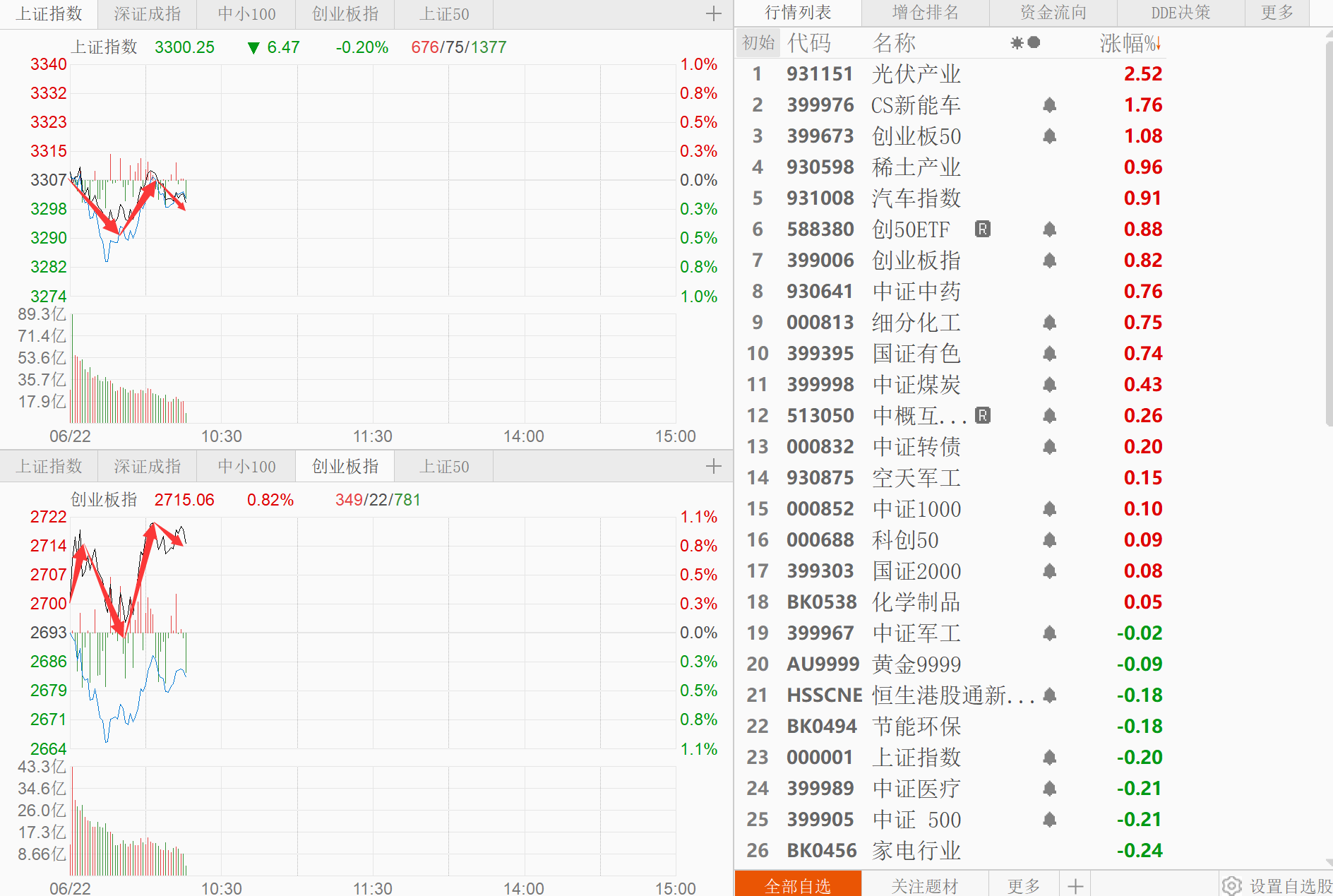Add an index tab with the upper chart's plus icon
This screenshot has width=1333, height=896.
pyautogui.click(x=714, y=13)
